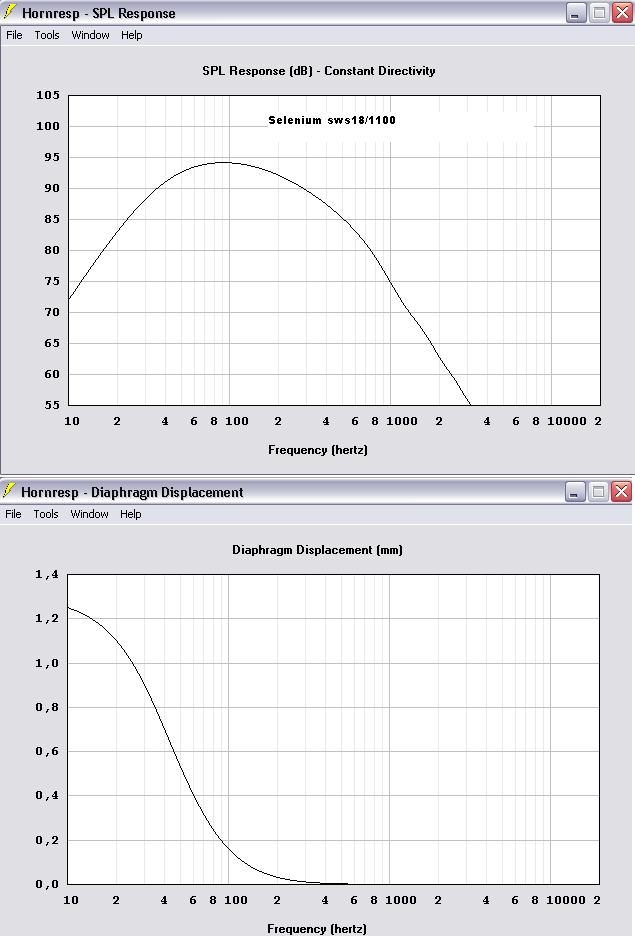This screenshot has width=635, height=936.
Task: Click the Diaphragm Displacement window title text
Action: (x=132, y=492)
